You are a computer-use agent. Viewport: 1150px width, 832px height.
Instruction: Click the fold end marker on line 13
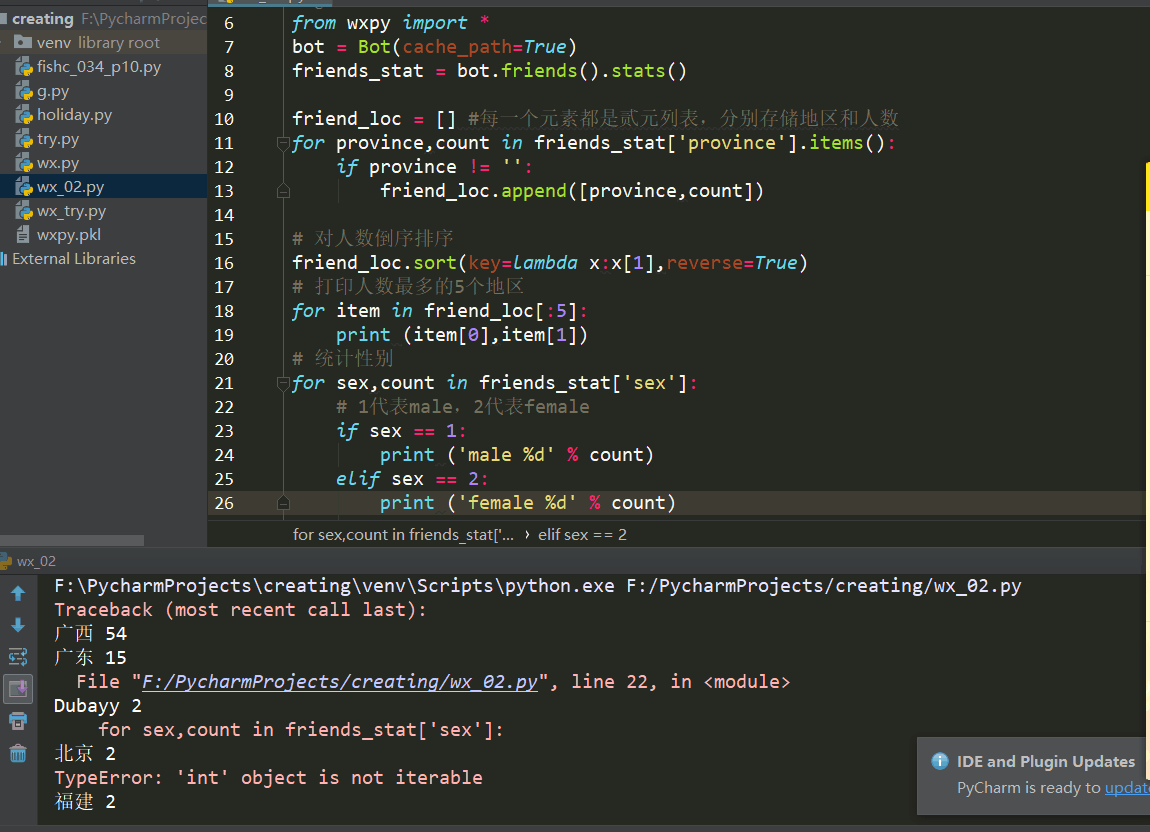coord(283,191)
